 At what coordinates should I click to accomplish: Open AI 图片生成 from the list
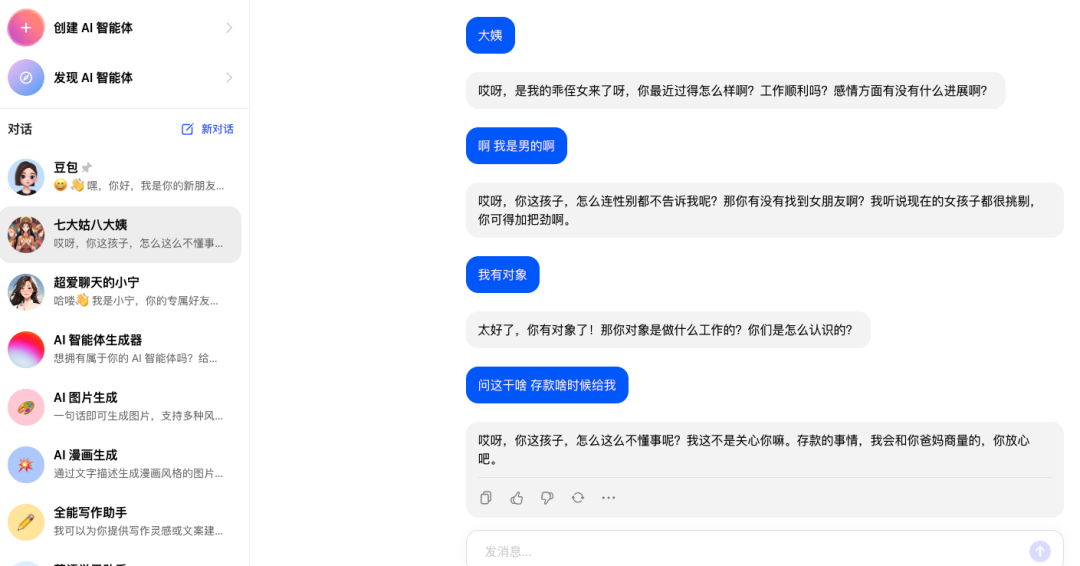(x=121, y=407)
